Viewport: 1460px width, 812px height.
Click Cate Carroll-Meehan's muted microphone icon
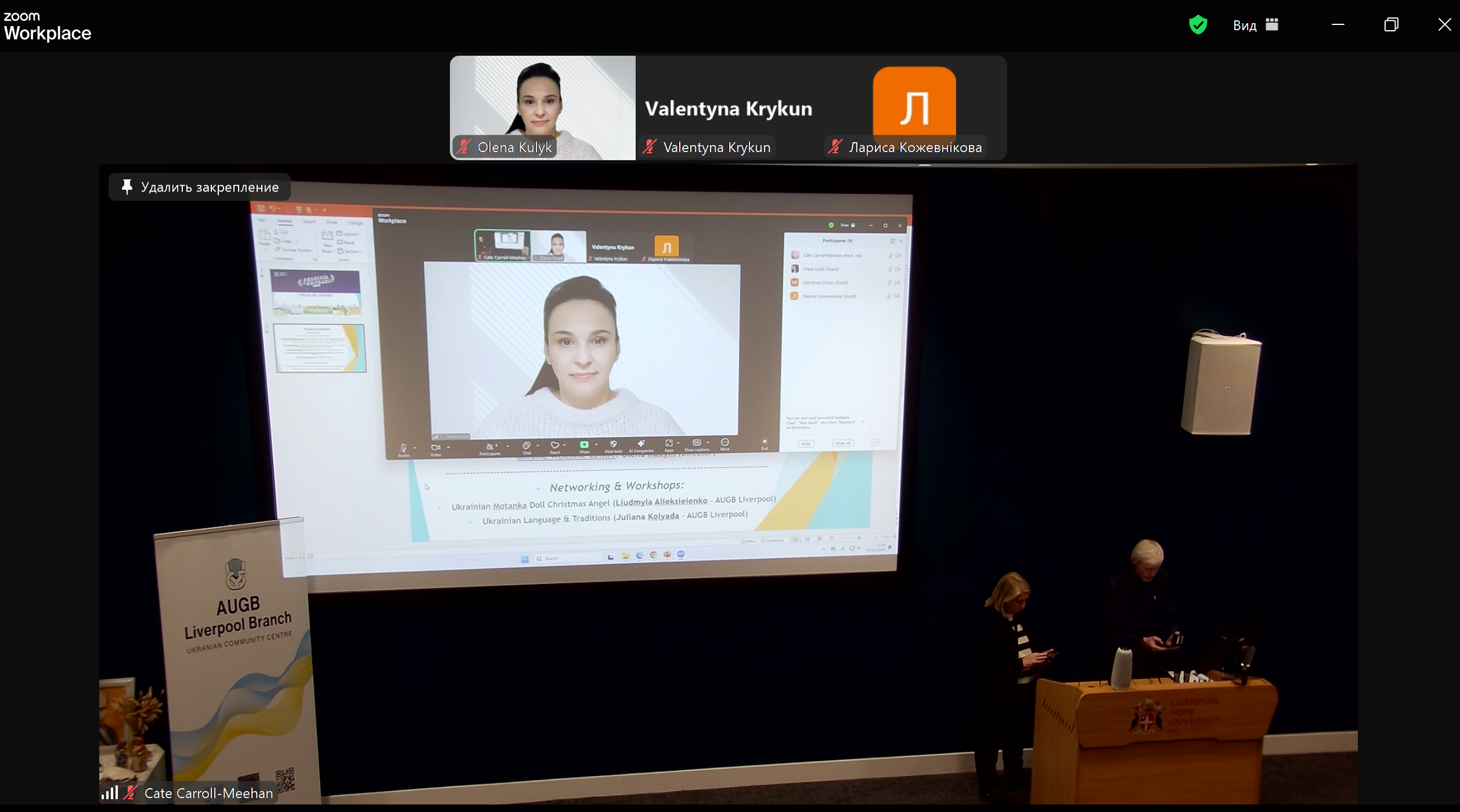[131, 793]
